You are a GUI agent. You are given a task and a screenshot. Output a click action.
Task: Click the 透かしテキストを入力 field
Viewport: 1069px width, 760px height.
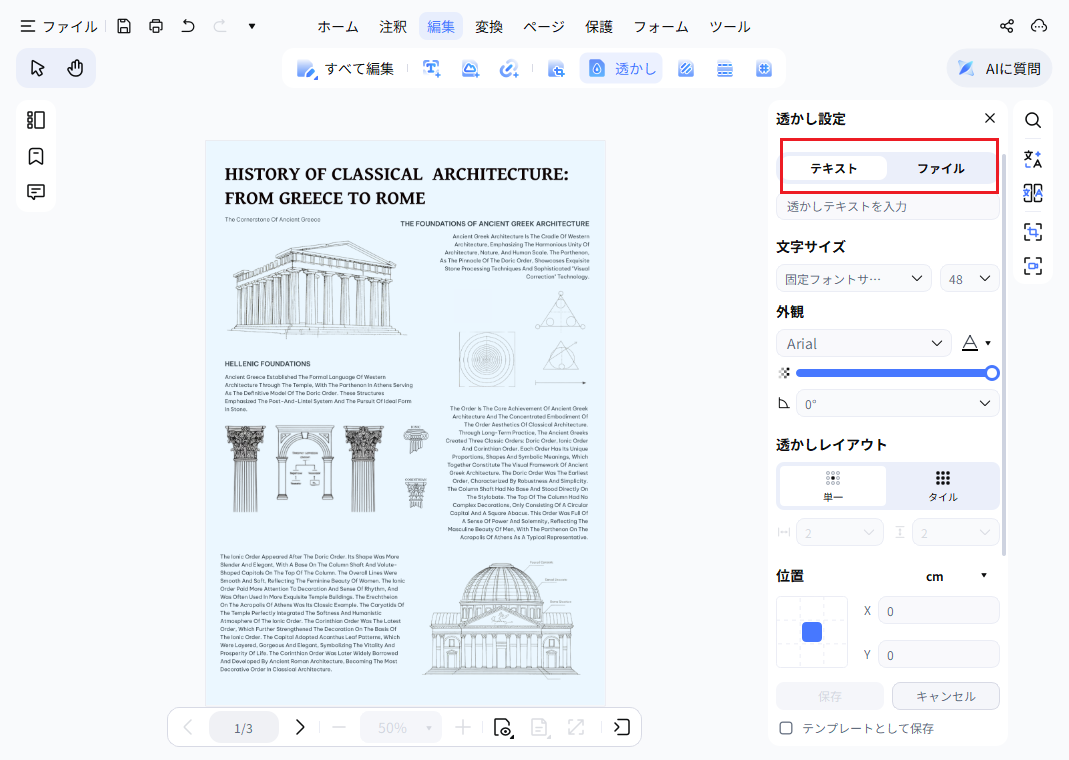coord(888,207)
